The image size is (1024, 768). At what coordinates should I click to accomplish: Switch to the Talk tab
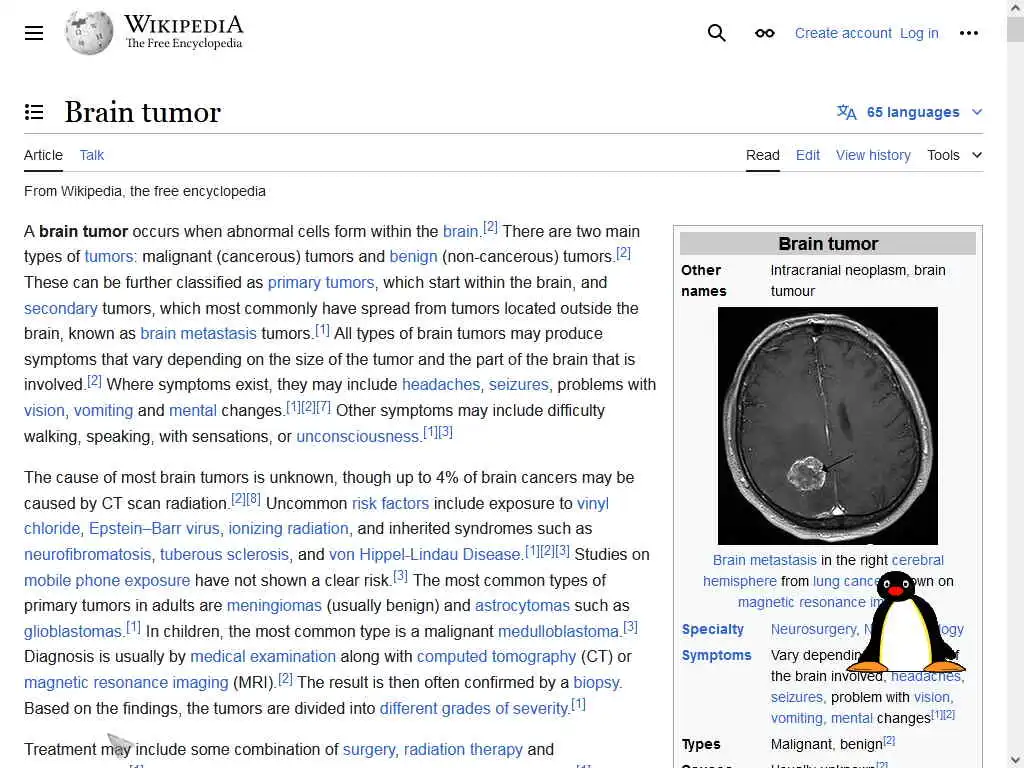[91, 155]
